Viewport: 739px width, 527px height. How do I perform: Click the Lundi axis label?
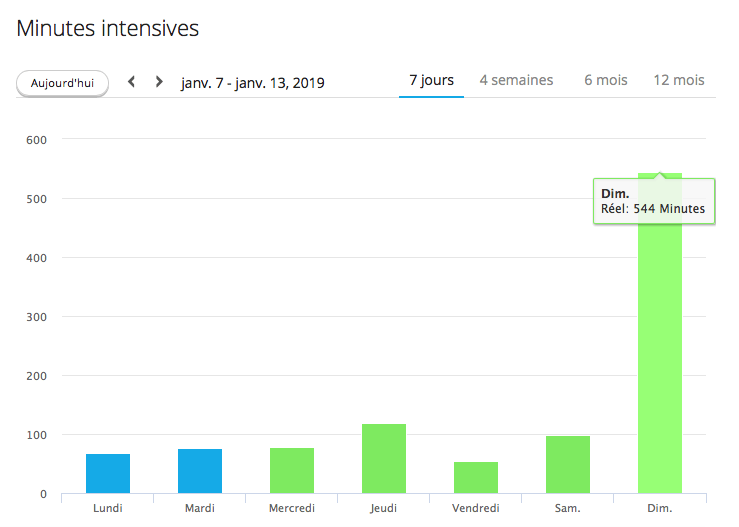coord(108,509)
